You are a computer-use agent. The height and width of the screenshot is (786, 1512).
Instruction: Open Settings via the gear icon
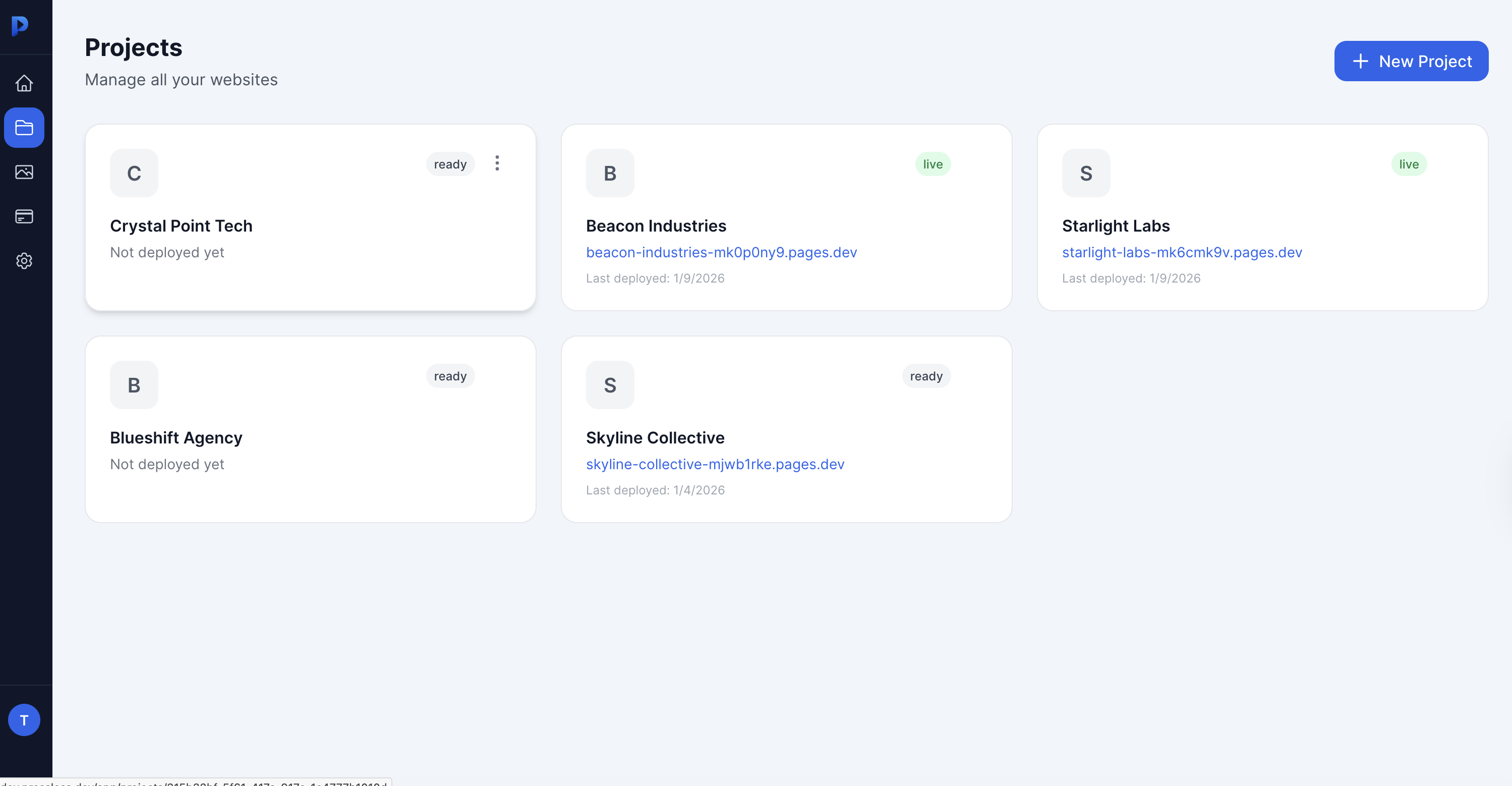click(24, 261)
